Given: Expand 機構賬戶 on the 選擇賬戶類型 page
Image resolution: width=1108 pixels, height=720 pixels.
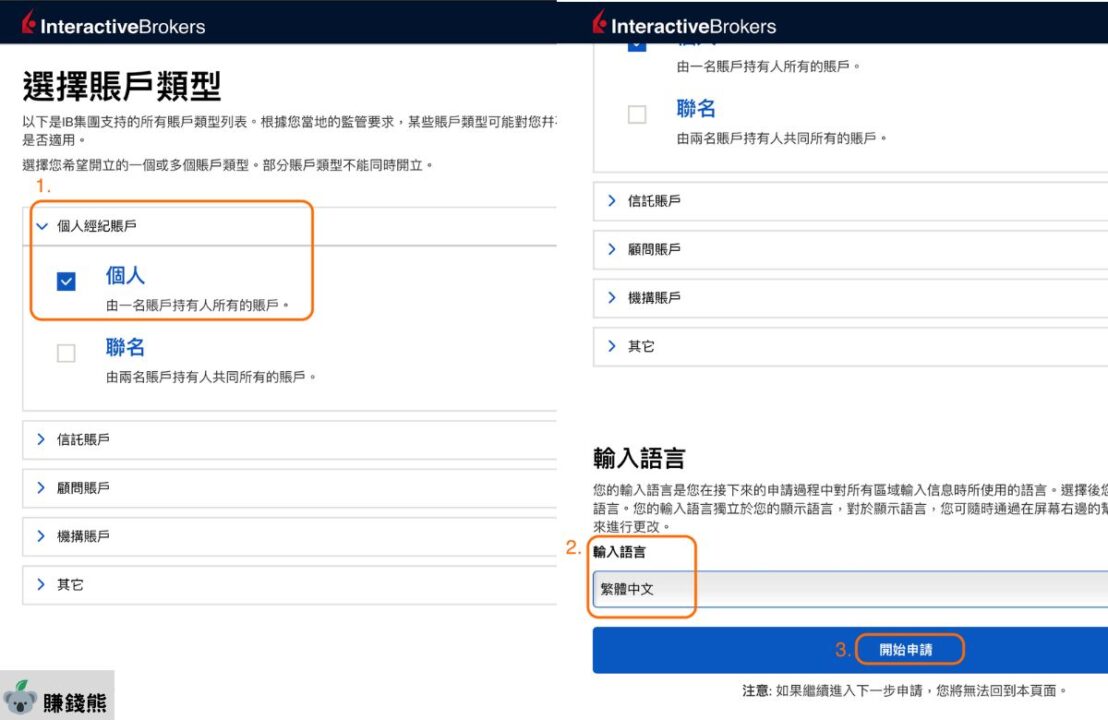Looking at the screenshot, I should pos(290,536).
